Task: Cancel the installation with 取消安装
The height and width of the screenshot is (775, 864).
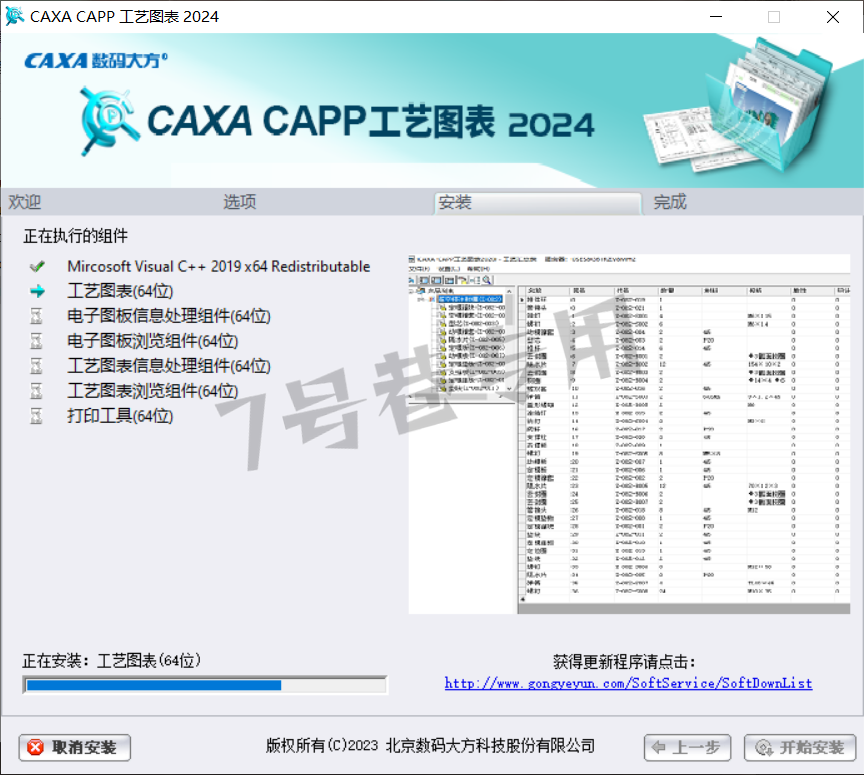Action: [75, 747]
